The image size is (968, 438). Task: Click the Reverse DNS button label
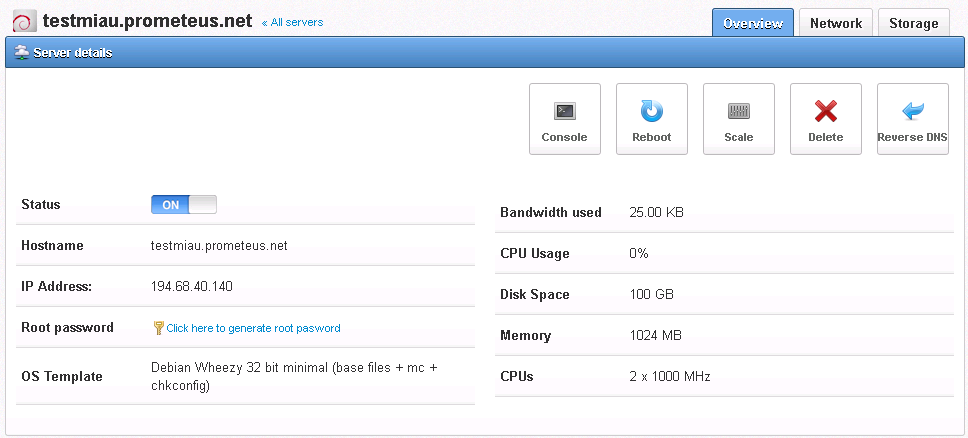click(912, 137)
